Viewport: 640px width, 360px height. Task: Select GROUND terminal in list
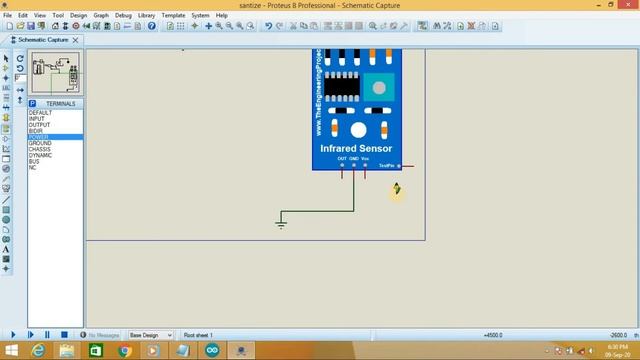tap(56, 143)
